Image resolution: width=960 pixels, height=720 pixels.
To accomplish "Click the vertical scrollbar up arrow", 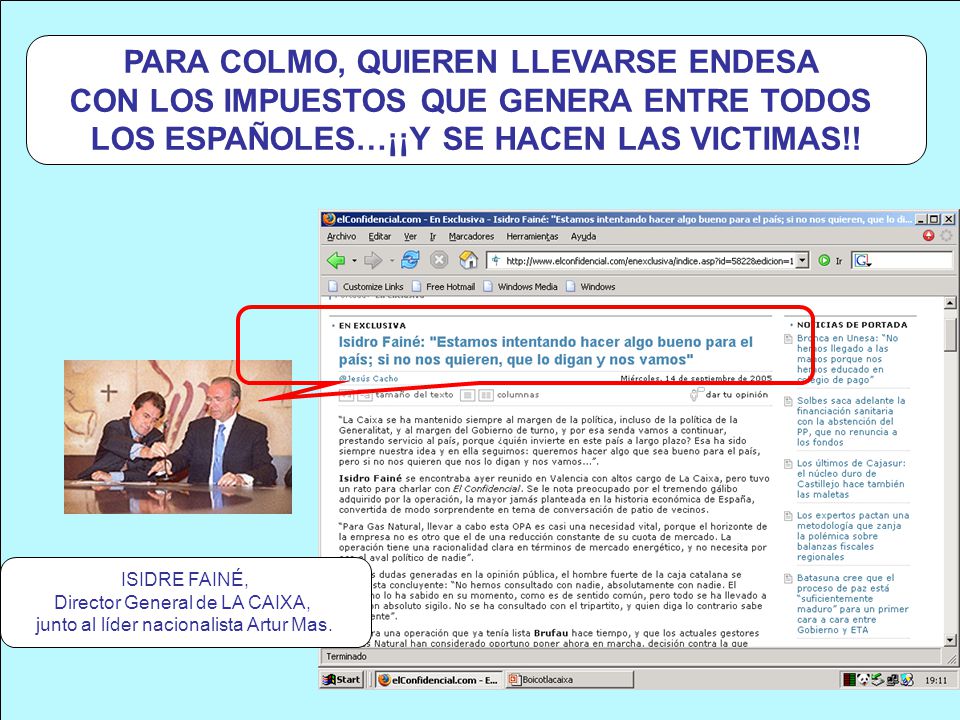I will pyautogui.click(x=950, y=302).
